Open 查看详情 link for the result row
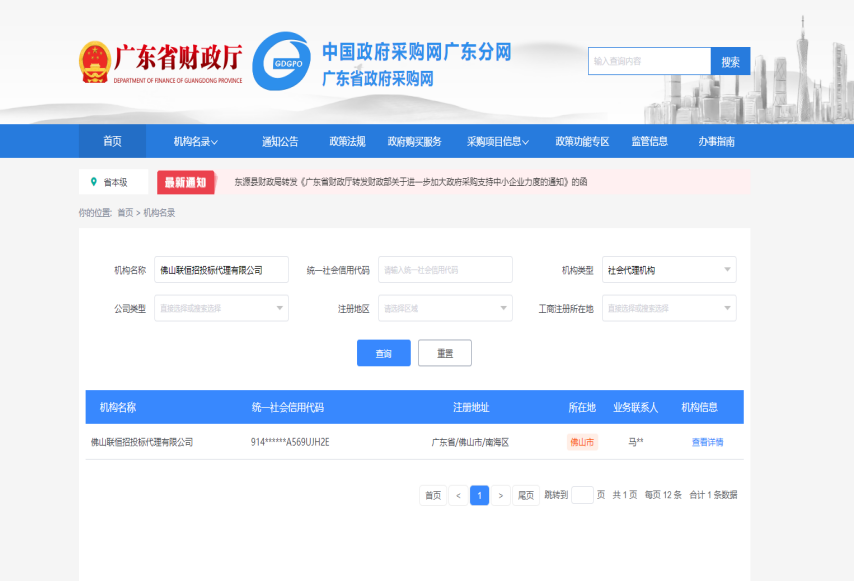854x582 pixels. point(707,442)
